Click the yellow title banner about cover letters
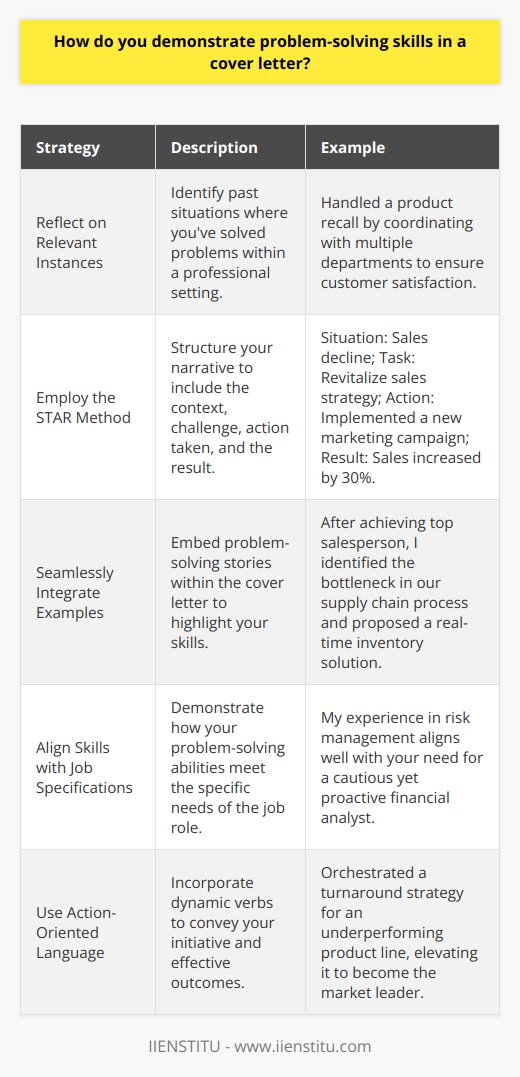Screen dimensions: 520x1077 [260, 52]
